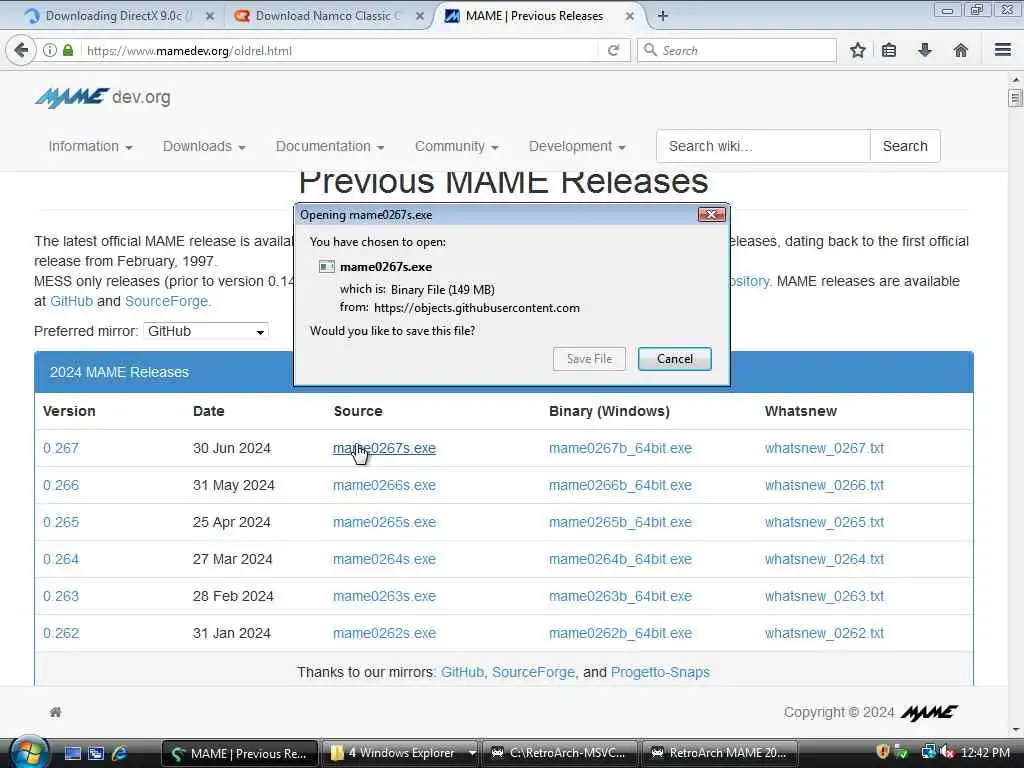Open a new tab with the plus icon

(663, 16)
